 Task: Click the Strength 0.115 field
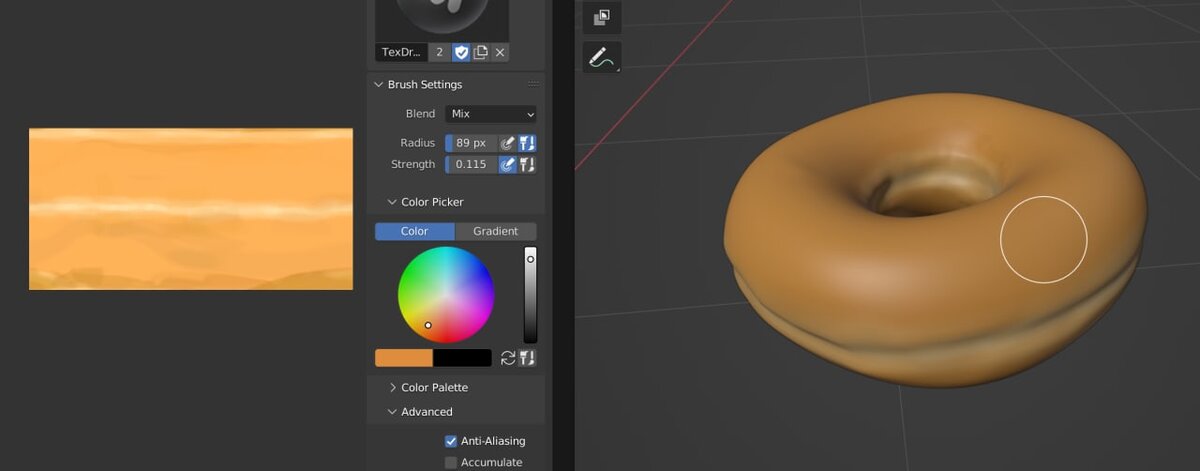point(471,164)
